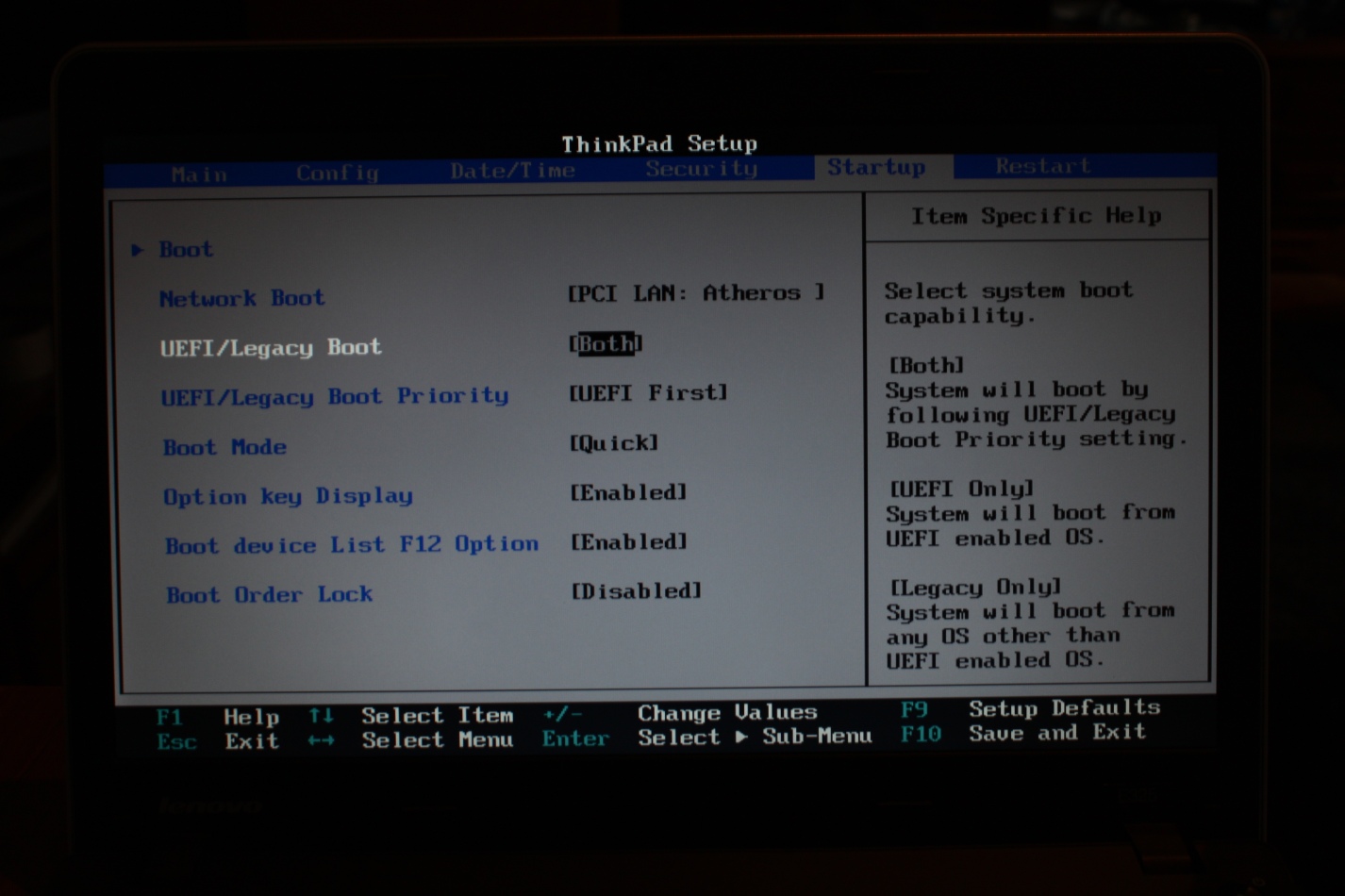Change the highlighted Both value

(x=606, y=343)
